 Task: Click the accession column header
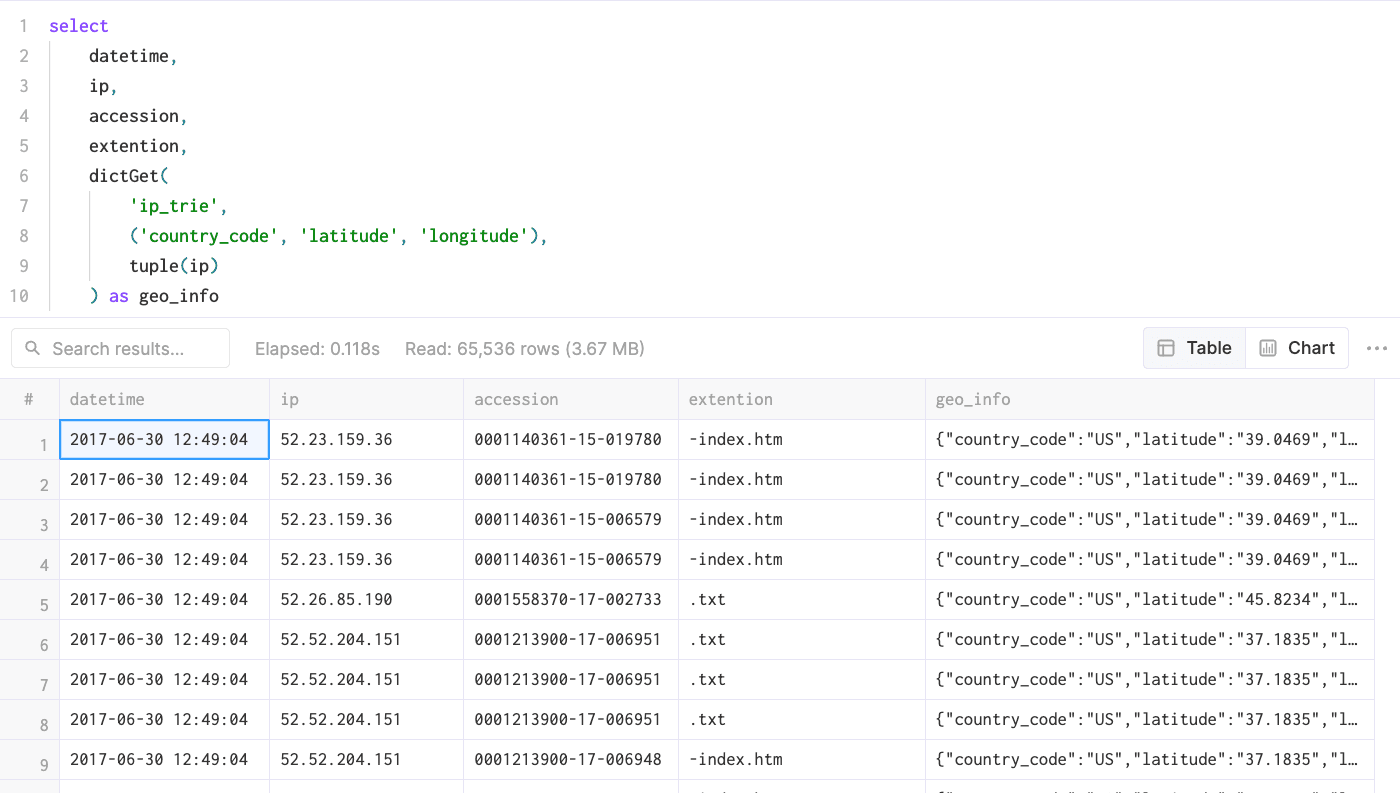(516, 399)
